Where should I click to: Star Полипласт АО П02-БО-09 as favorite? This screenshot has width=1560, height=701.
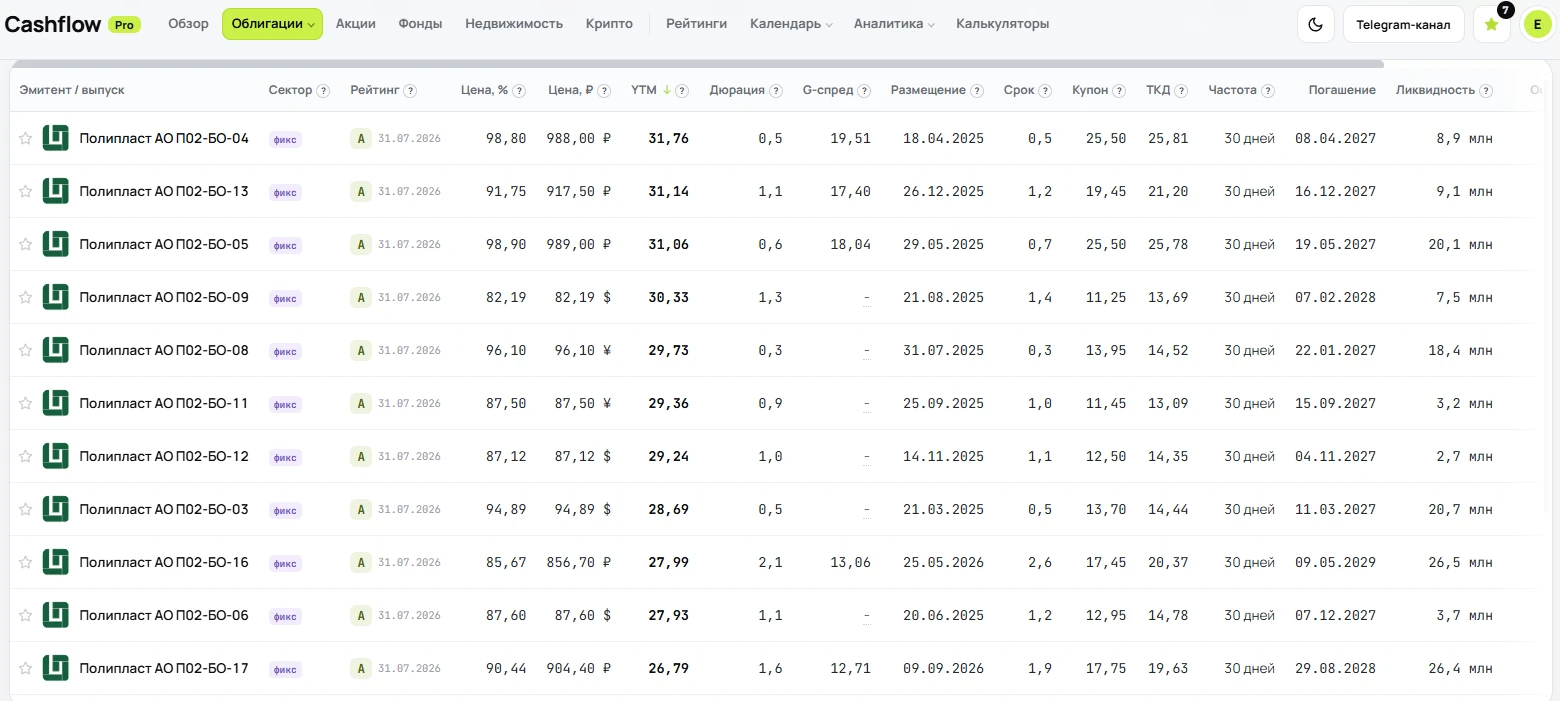click(26, 298)
